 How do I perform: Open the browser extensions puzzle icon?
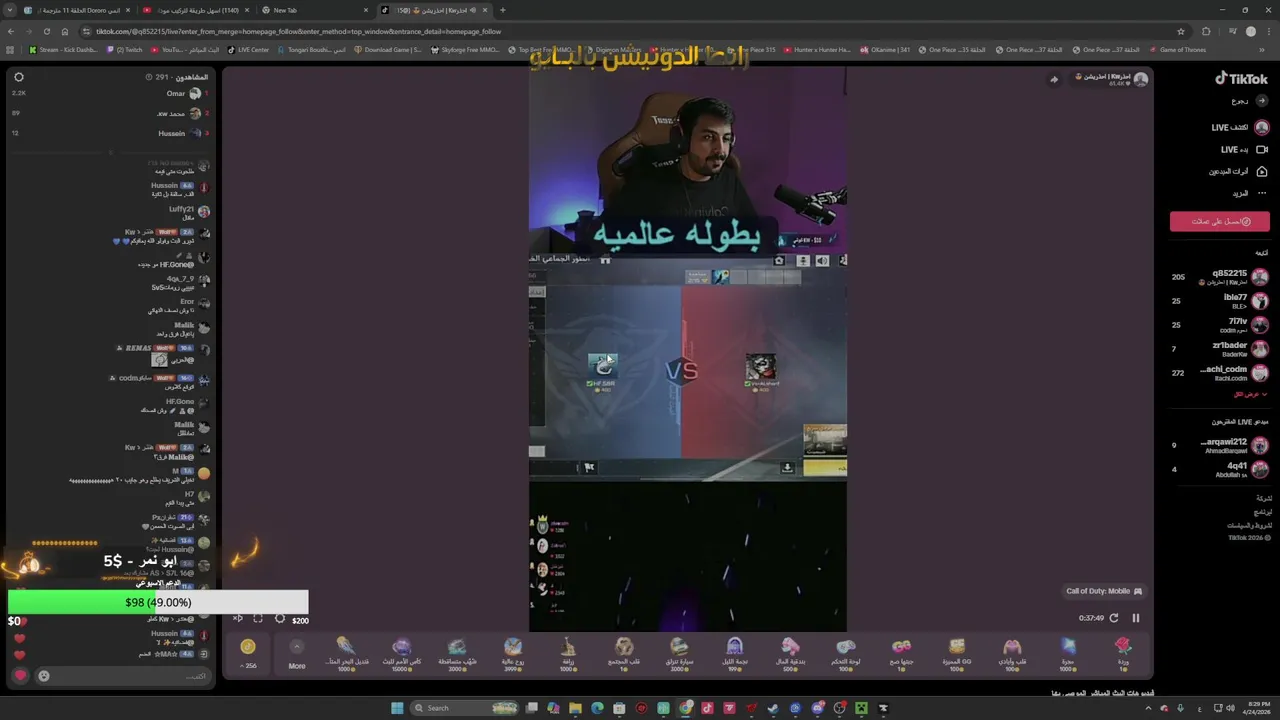[1206, 31]
